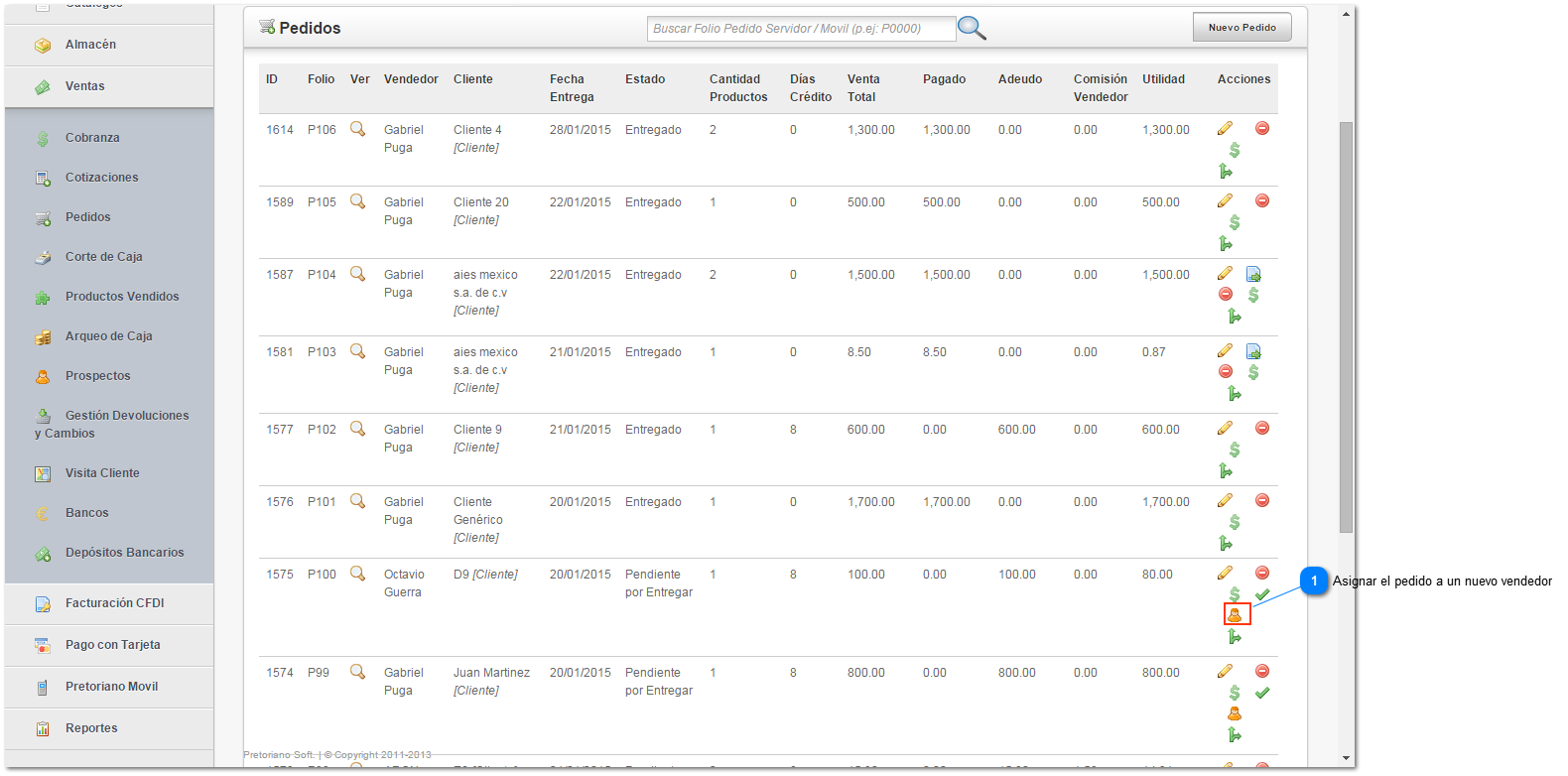The height and width of the screenshot is (776, 1568).
Task: Delete order P106 with red icon
Action: tap(1262, 128)
